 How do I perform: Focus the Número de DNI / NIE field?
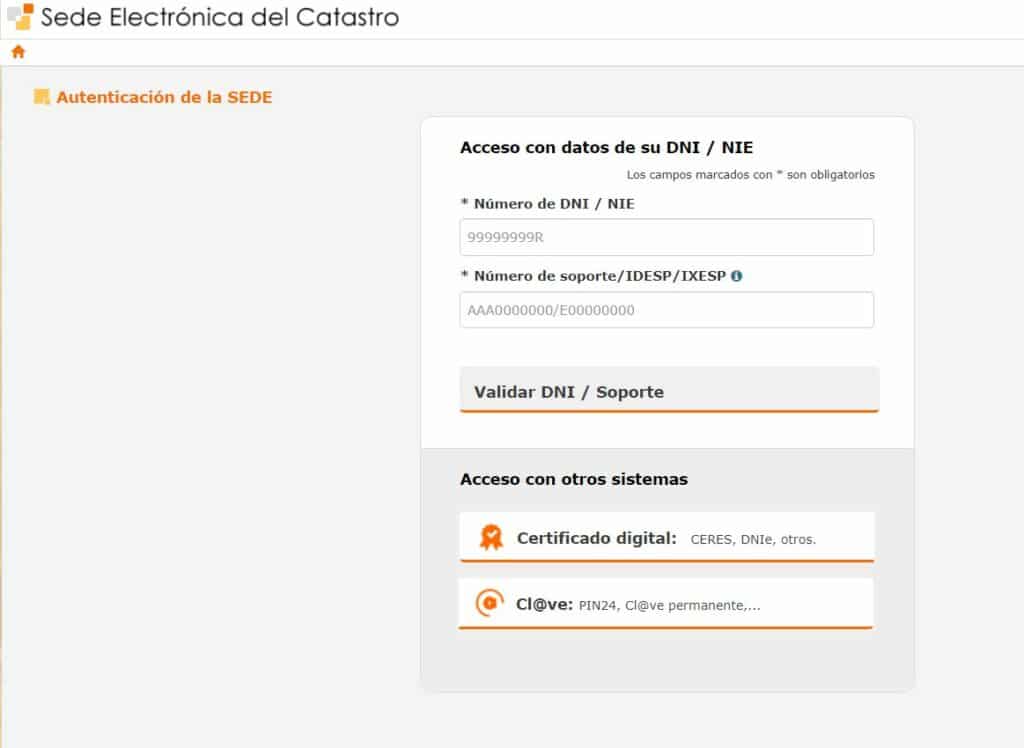point(667,237)
